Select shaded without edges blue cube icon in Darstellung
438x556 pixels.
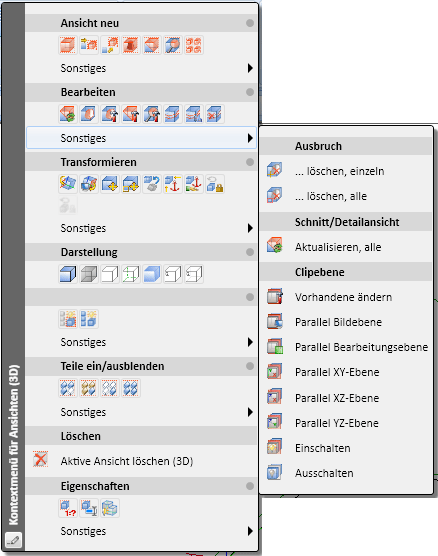(152, 274)
